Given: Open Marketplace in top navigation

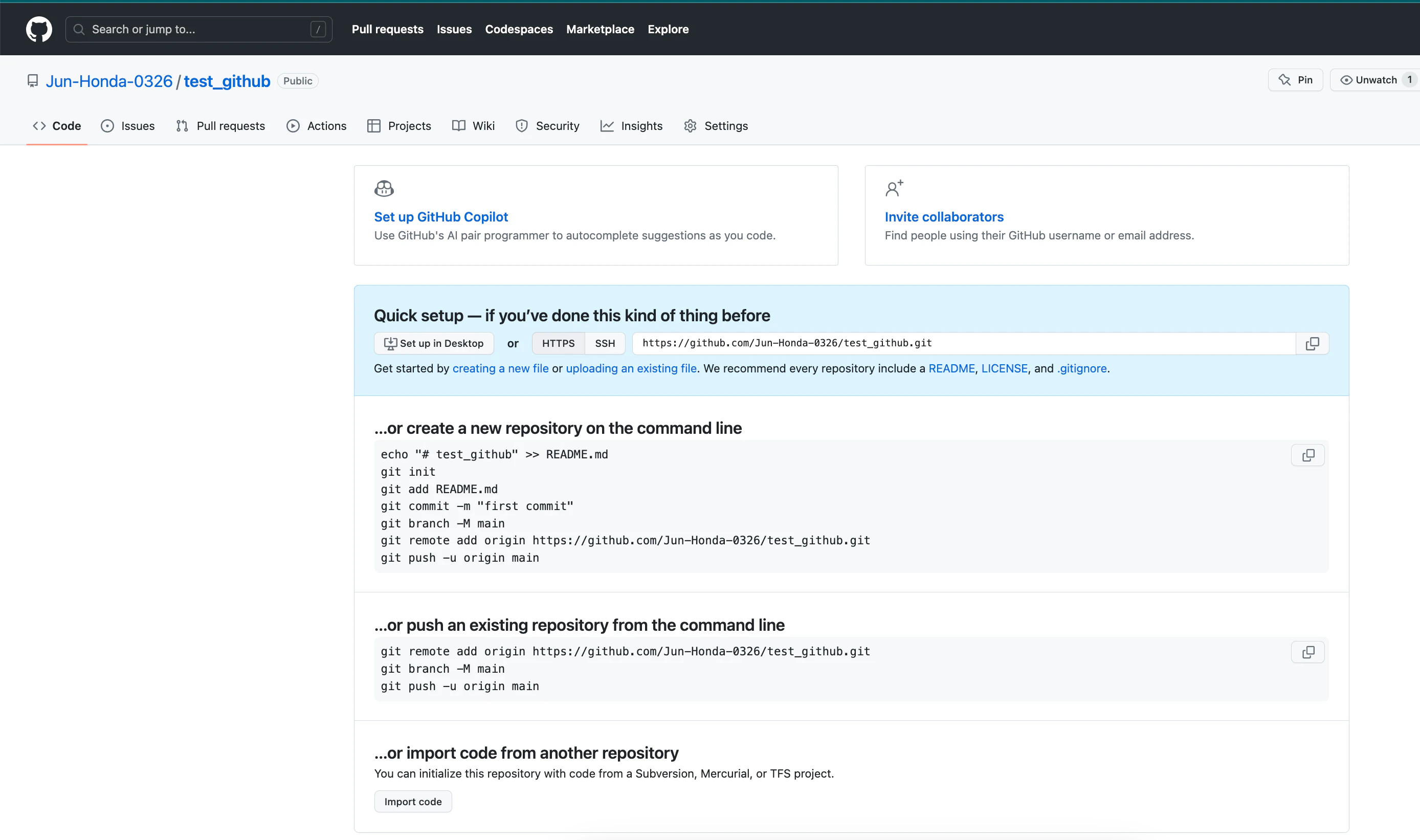Looking at the screenshot, I should point(600,30).
